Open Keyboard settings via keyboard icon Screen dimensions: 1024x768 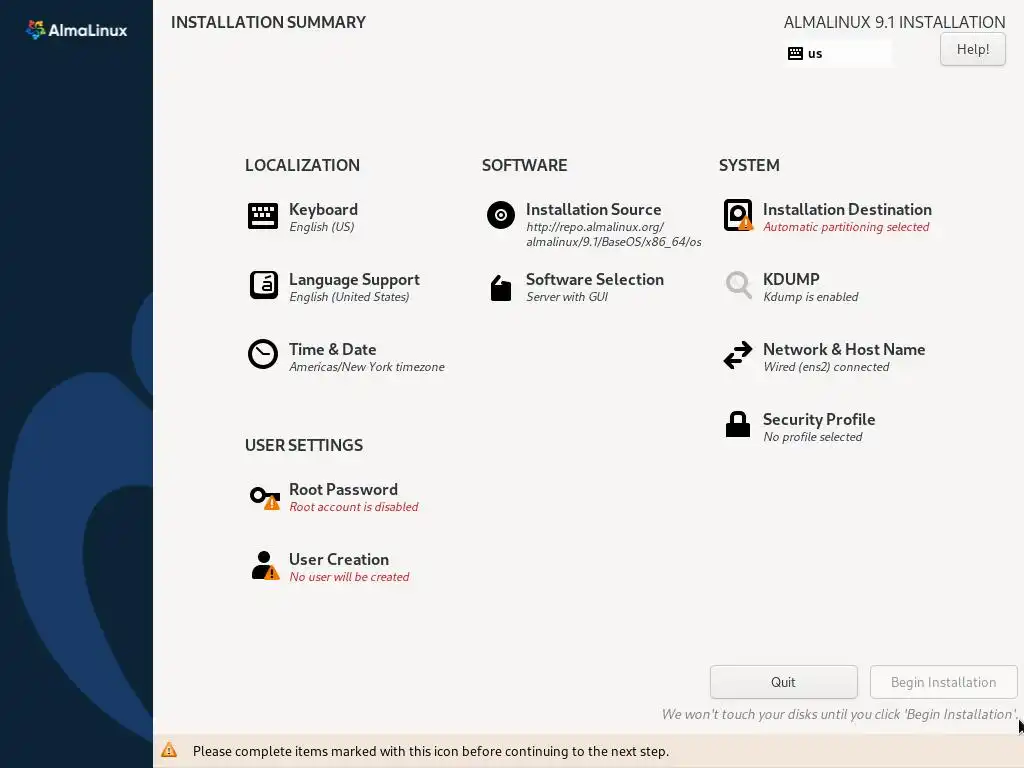point(263,216)
